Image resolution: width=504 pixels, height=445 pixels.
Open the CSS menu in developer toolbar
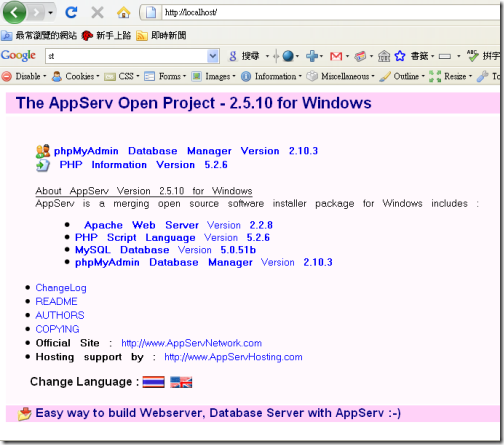click(x=121, y=76)
